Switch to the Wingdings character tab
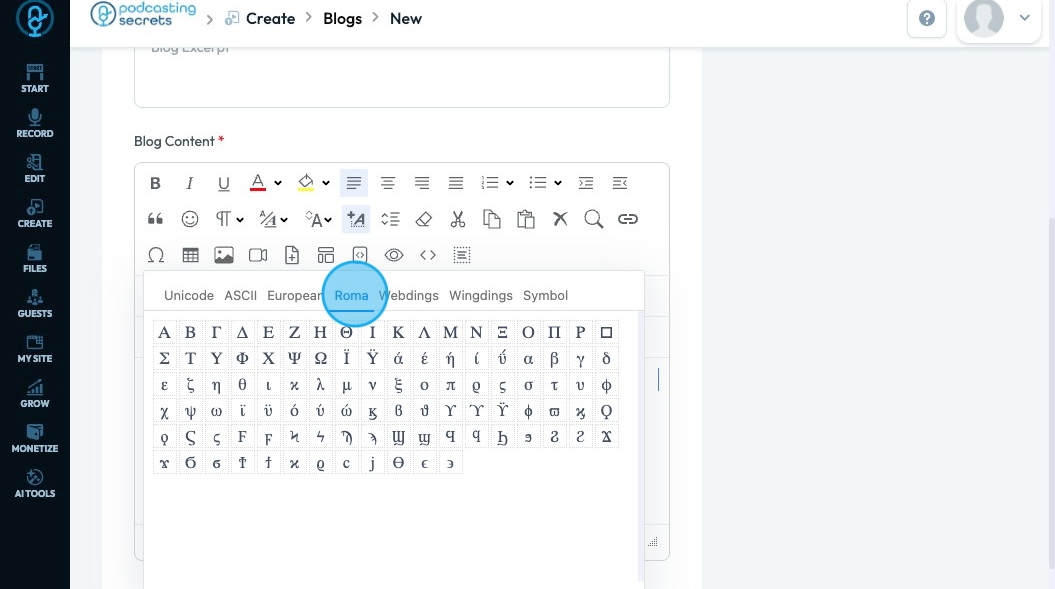This screenshot has width=1055, height=589. pyautogui.click(x=481, y=296)
